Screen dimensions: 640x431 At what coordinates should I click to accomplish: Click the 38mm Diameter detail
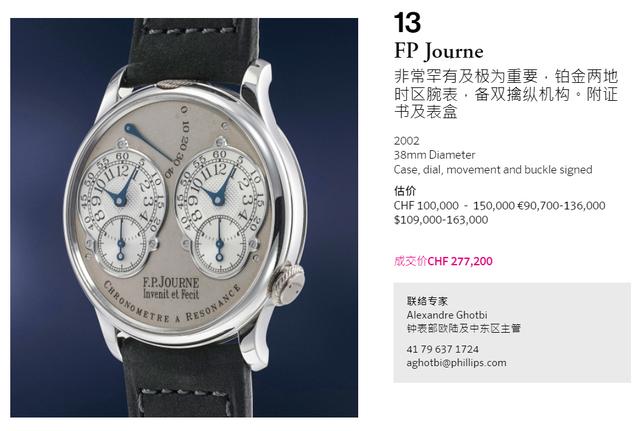pos(434,155)
